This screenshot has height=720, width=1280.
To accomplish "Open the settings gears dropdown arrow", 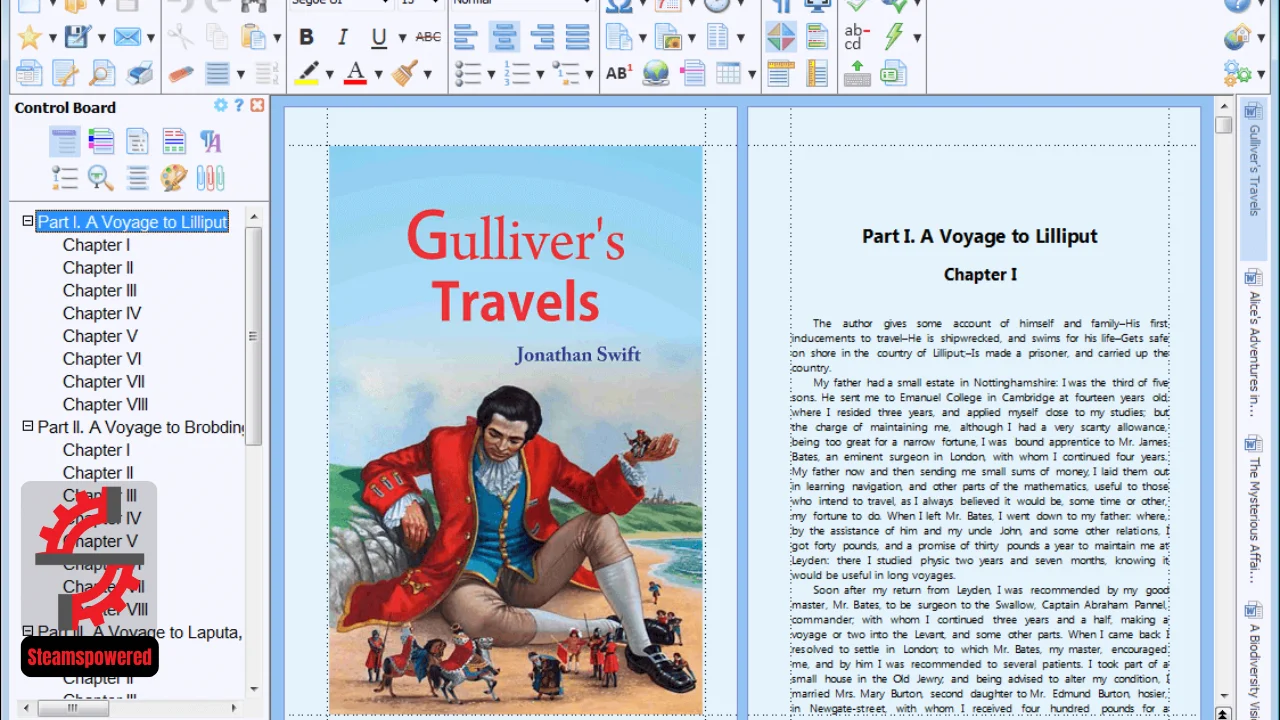I will click(1261, 74).
